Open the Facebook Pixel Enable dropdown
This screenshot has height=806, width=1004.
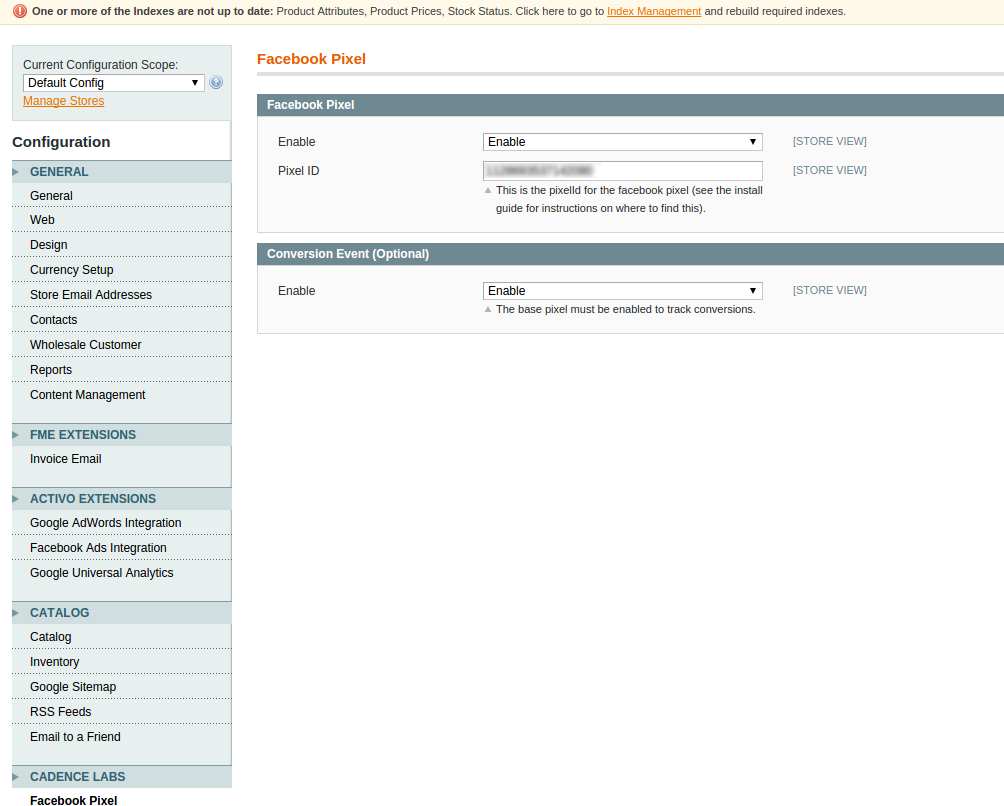click(622, 141)
